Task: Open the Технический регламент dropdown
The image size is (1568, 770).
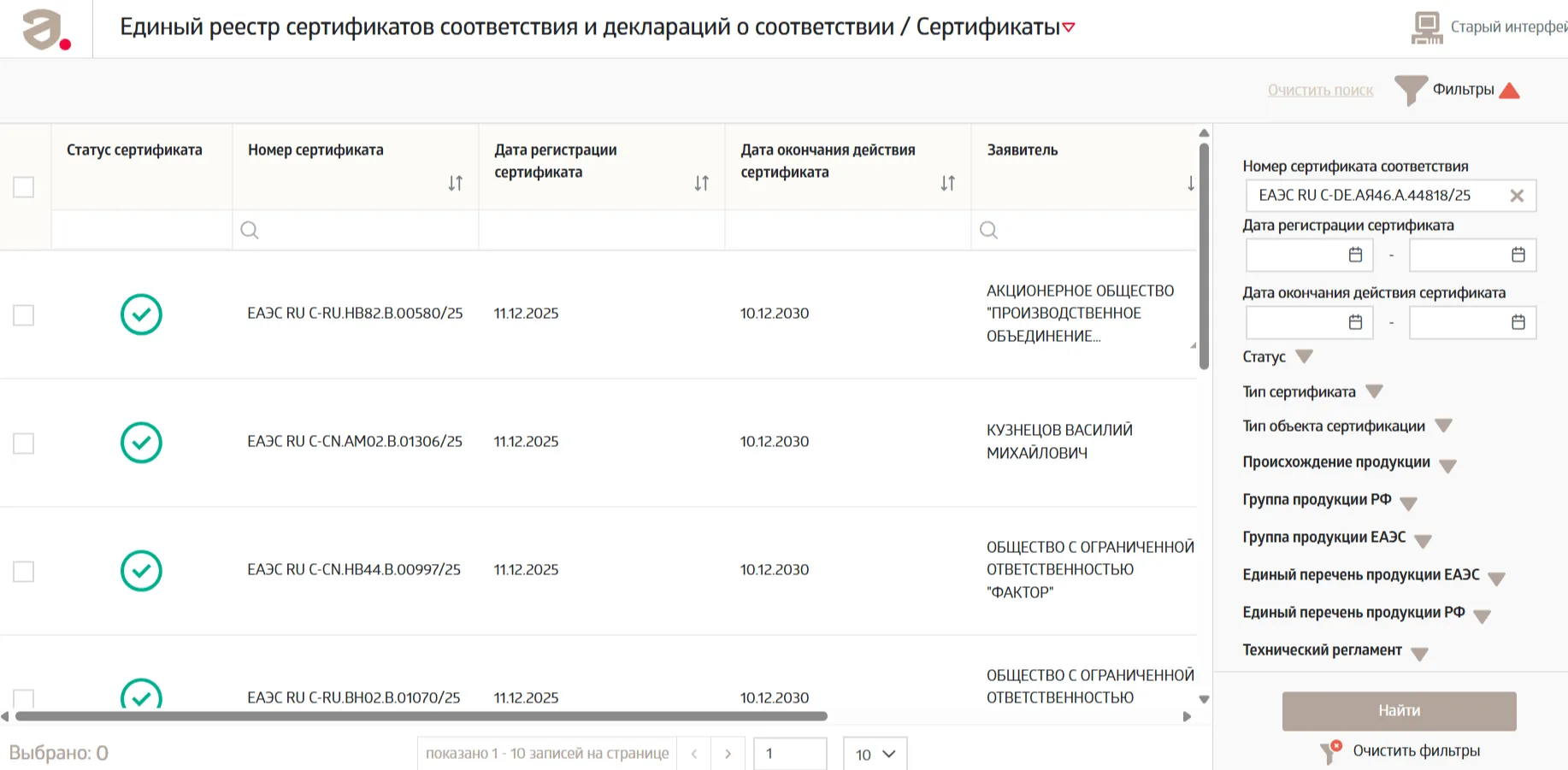Action: [1419, 651]
